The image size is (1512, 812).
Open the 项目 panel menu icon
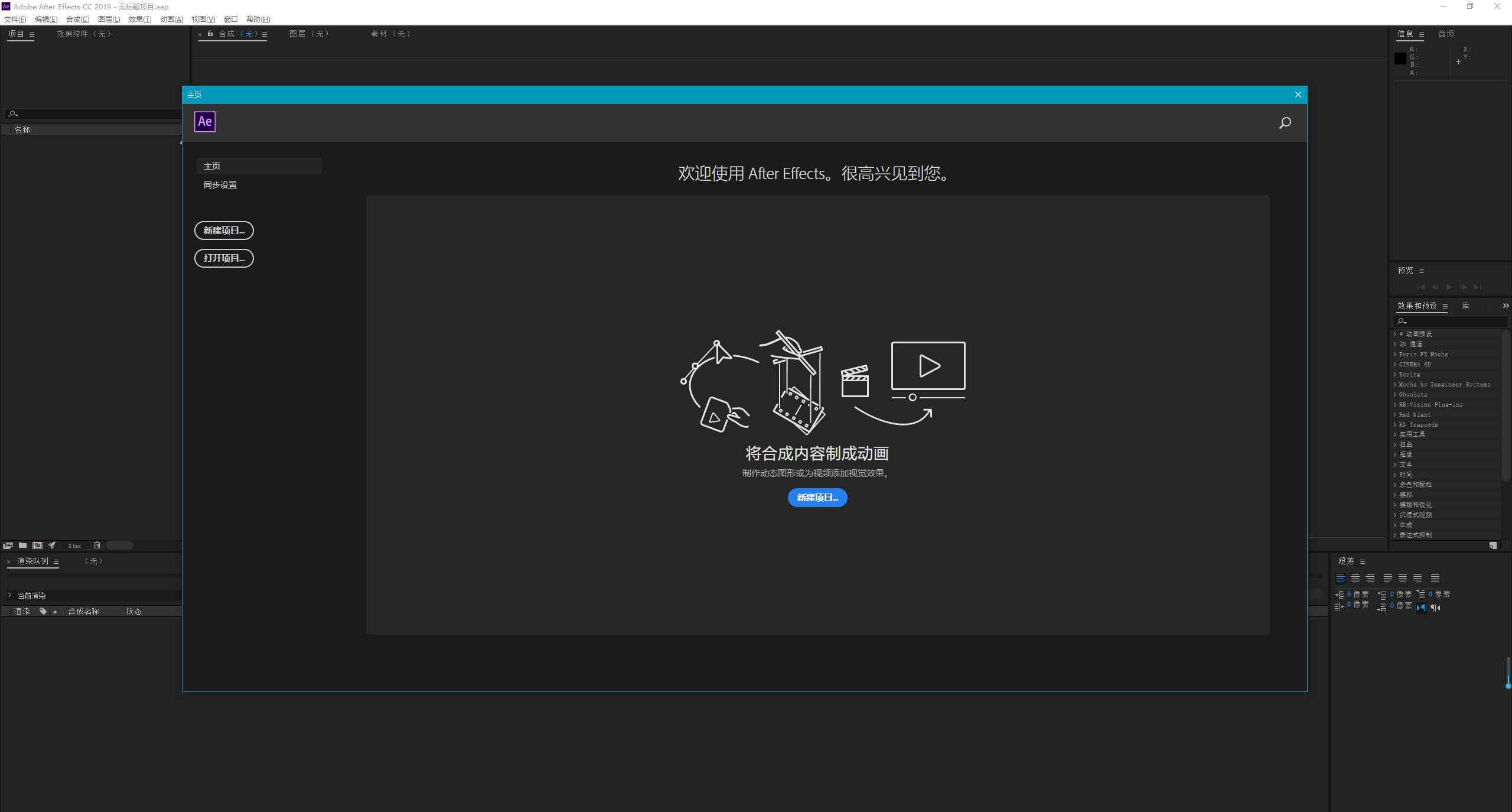point(31,34)
